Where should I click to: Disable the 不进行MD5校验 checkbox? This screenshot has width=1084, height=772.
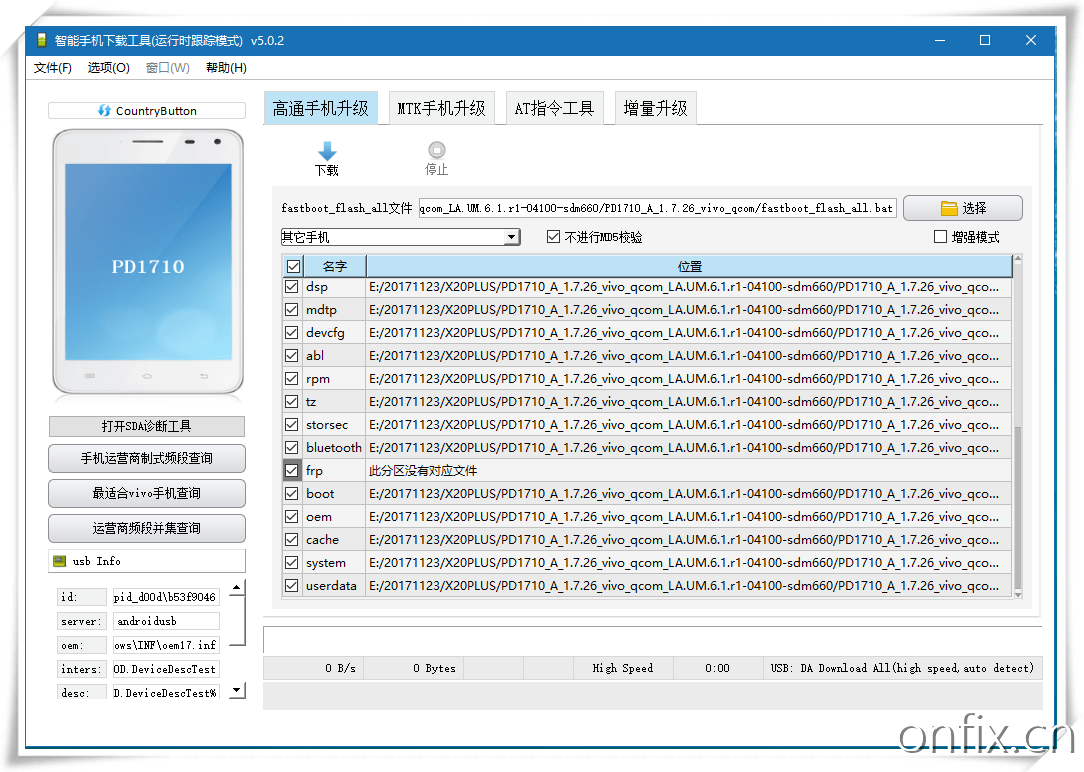(553, 236)
